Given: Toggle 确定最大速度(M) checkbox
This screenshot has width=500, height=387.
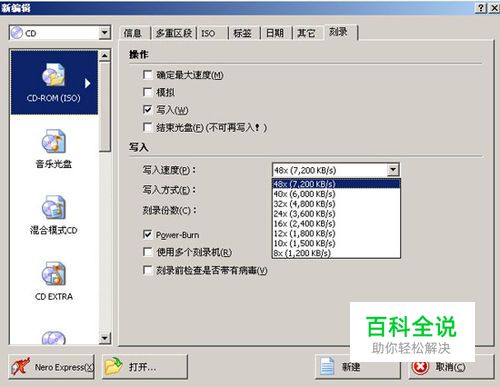Looking at the screenshot, I should coord(147,75).
